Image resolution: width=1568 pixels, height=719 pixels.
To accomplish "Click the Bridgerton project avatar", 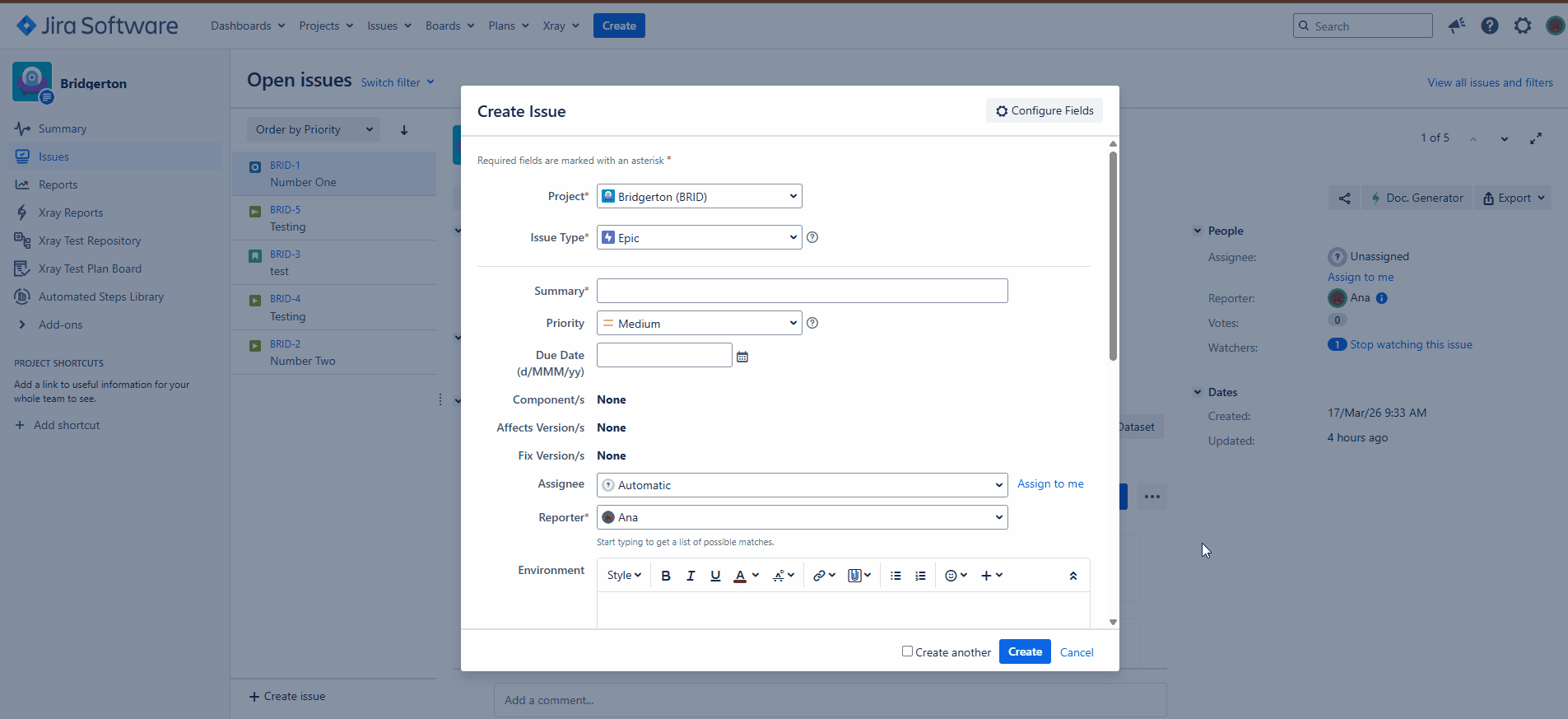I will (x=32, y=82).
